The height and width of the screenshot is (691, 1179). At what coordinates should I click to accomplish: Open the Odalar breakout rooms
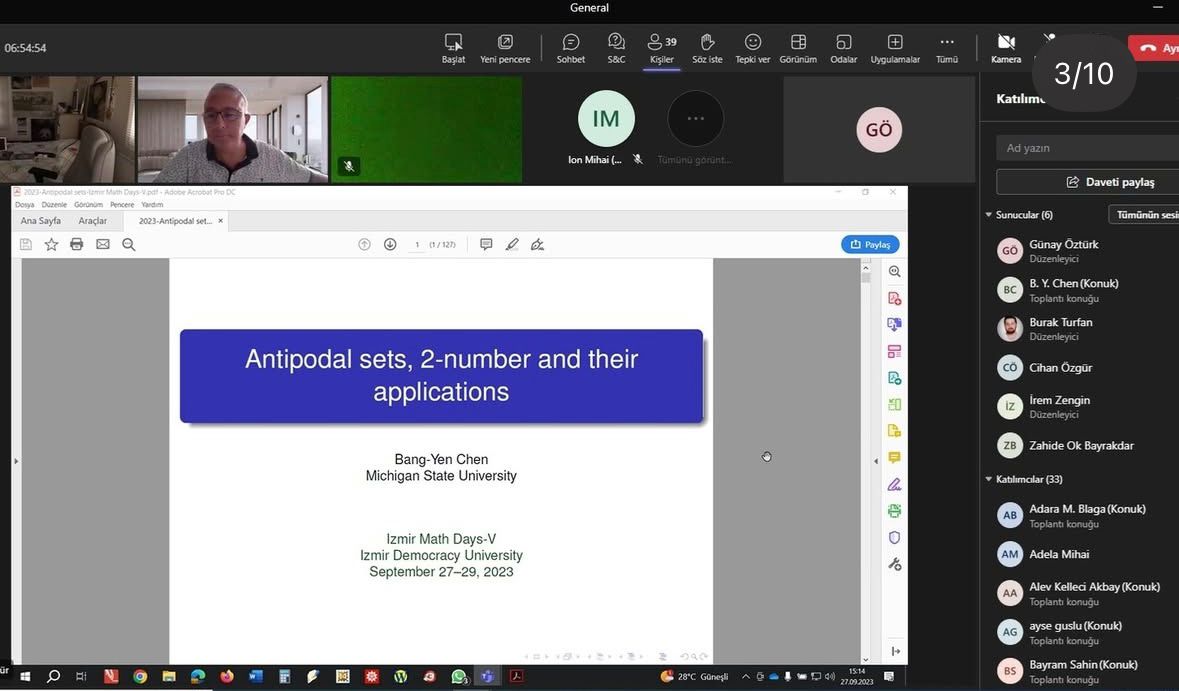[x=843, y=47]
